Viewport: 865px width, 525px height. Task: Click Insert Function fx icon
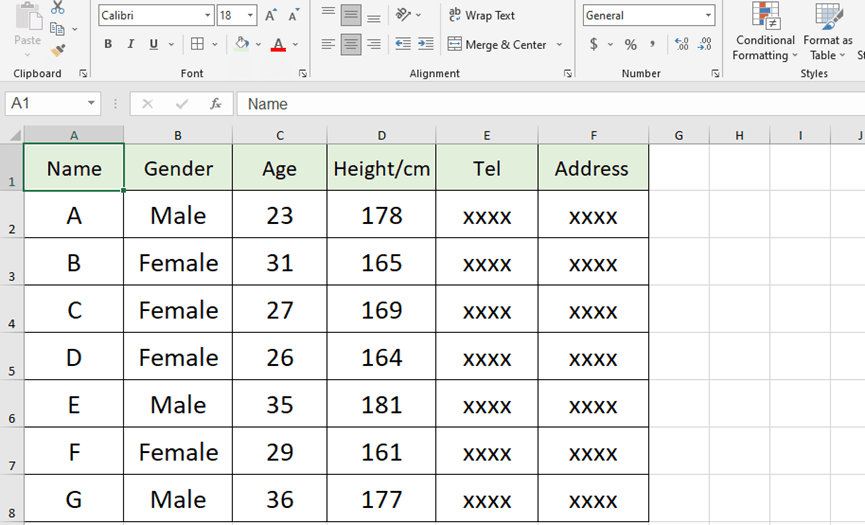[216, 104]
